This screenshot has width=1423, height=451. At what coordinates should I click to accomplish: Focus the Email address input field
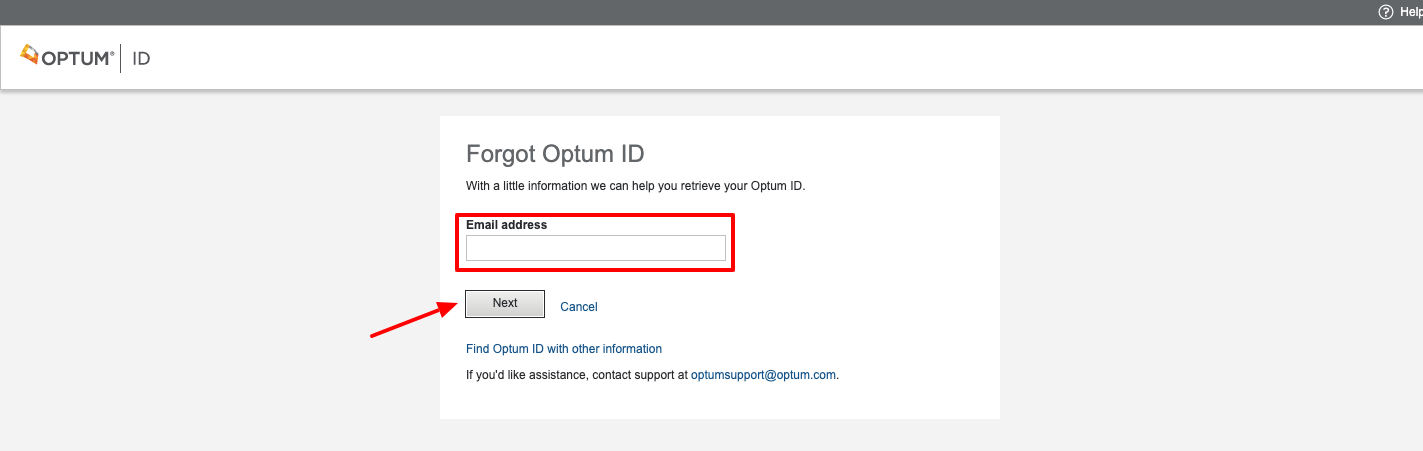[x=596, y=248]
